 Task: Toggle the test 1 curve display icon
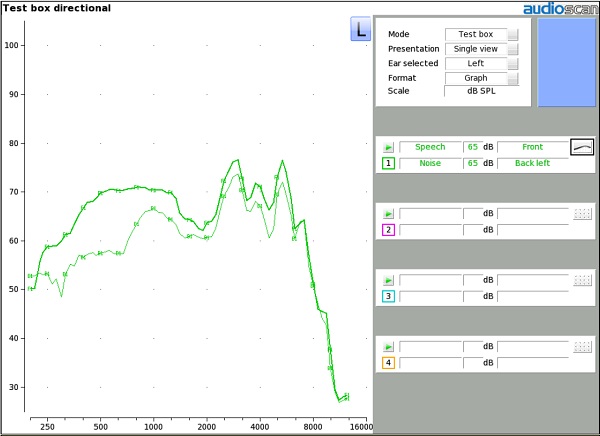[582, 147]
